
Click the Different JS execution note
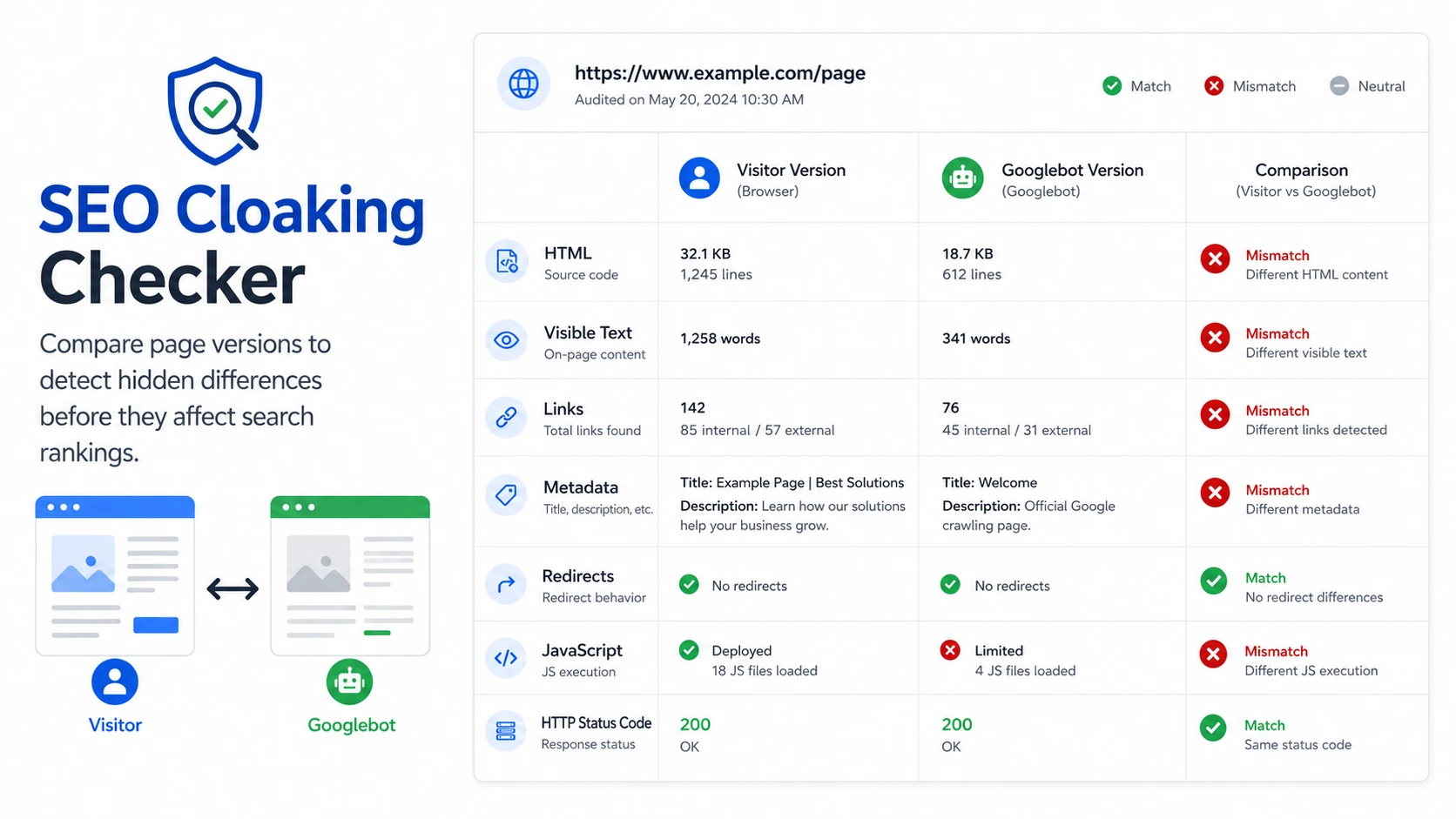click(1311, 671)
